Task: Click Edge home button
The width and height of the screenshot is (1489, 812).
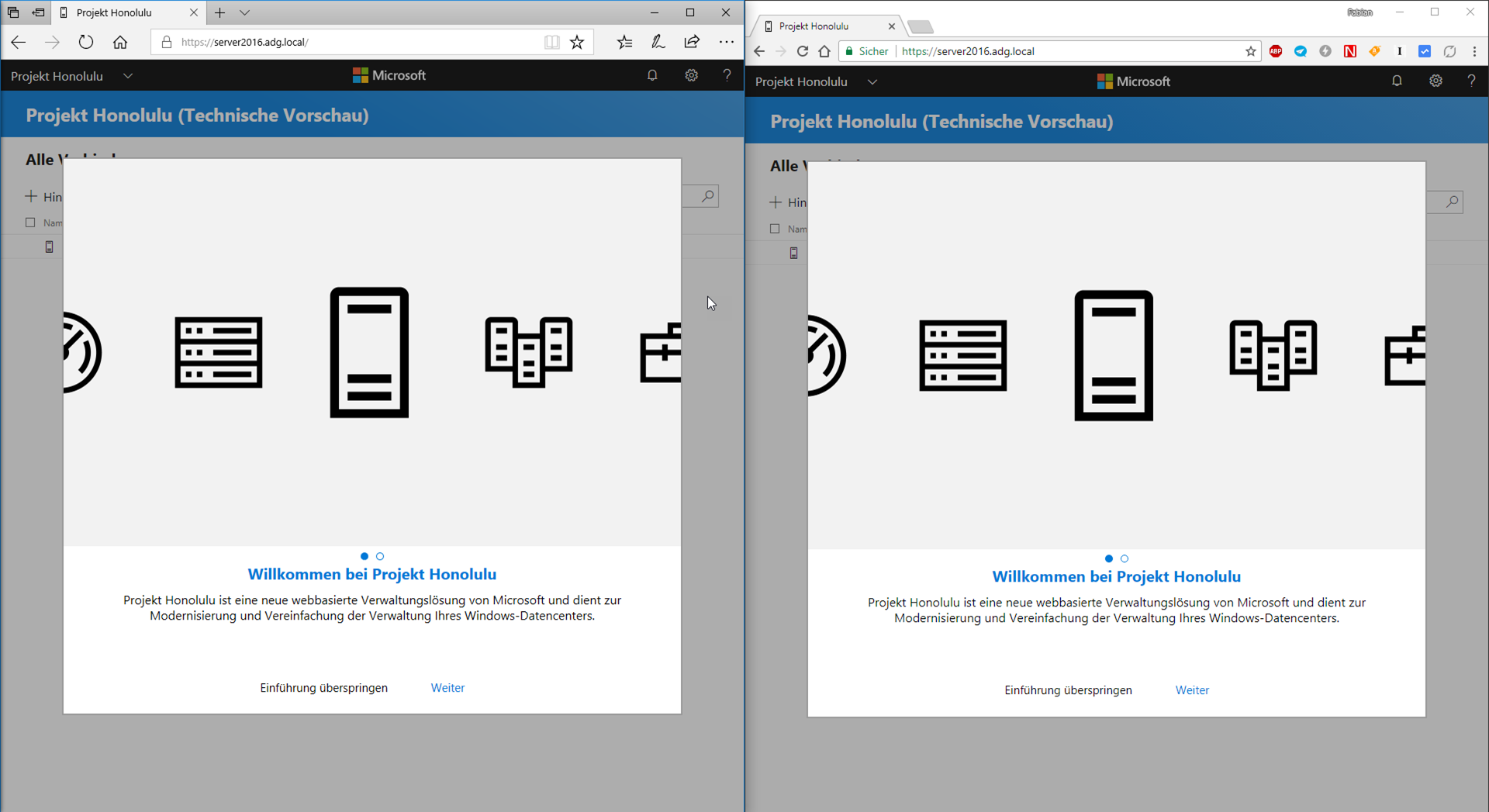Action: (x=120, y=42)
